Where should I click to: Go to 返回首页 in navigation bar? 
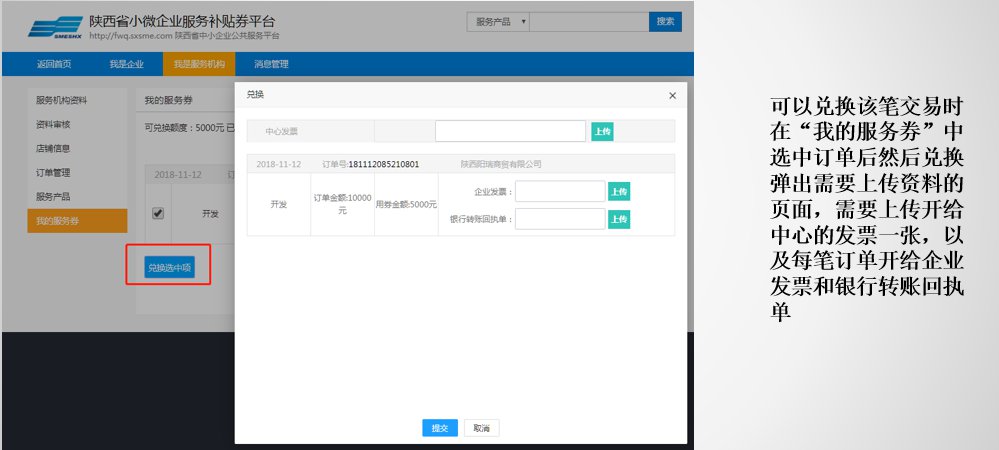tap(54, 64)
